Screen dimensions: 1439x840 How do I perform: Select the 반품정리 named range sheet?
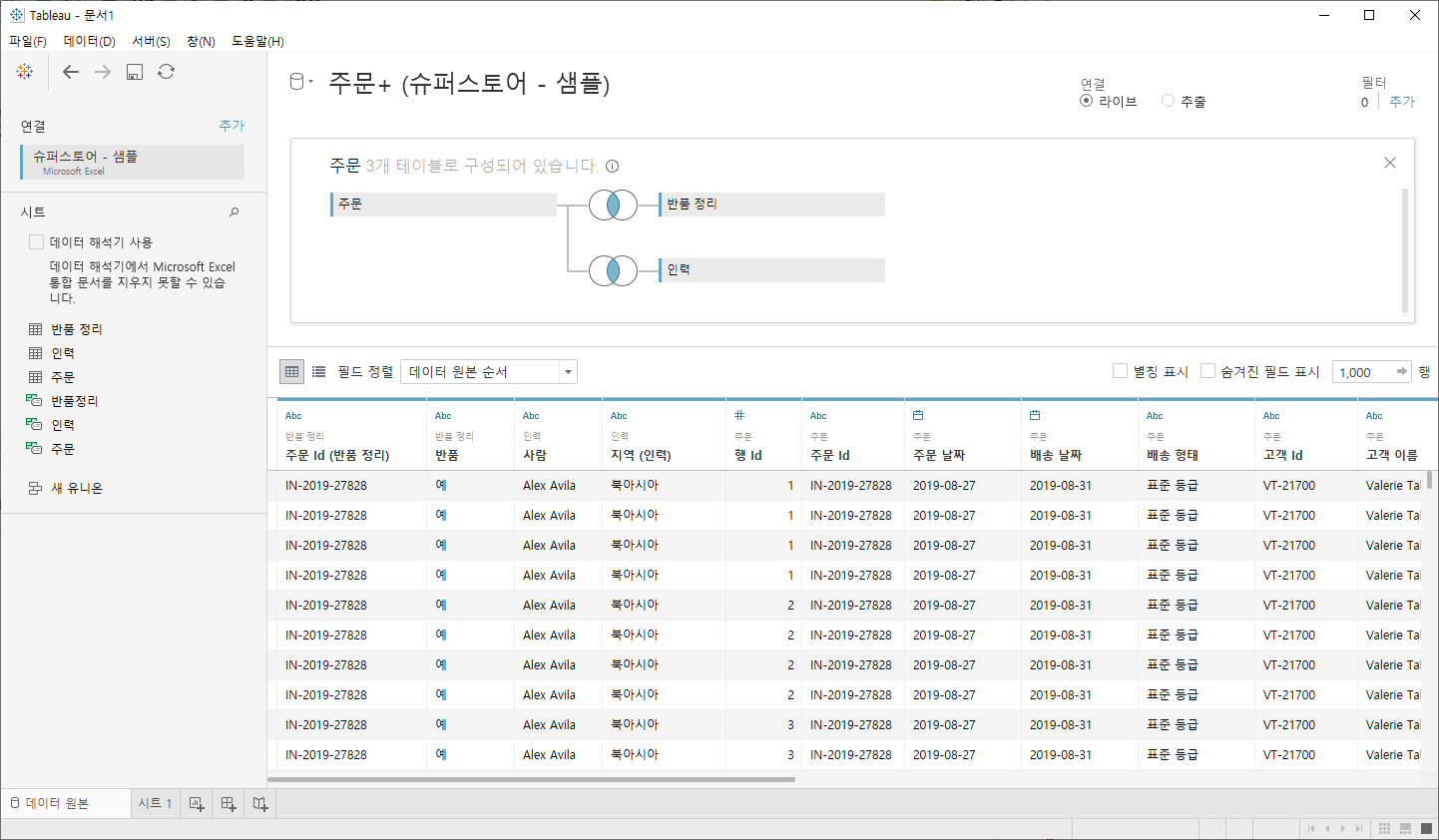pyautogui.click(x=63, y=401)
